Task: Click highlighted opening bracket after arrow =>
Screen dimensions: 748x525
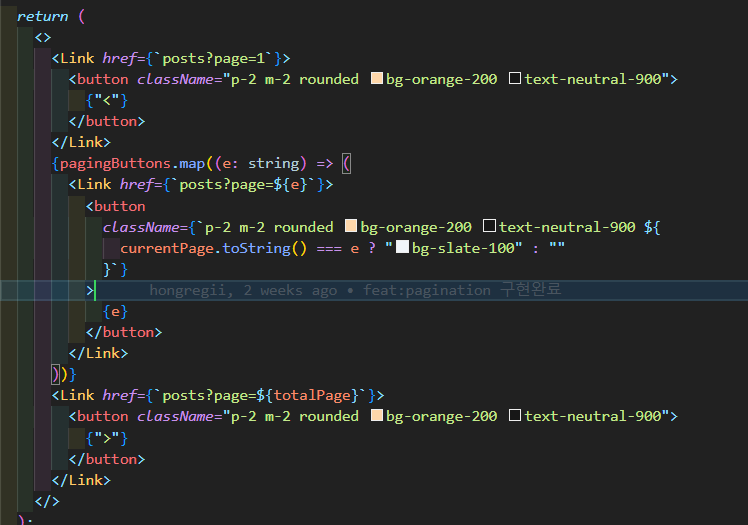Action: point(347,164)
